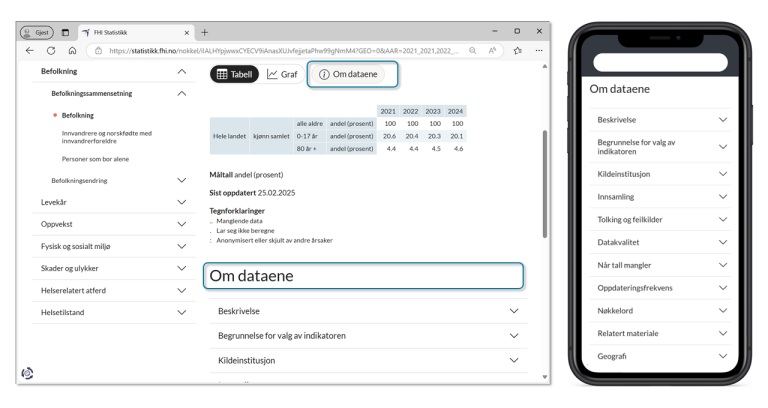Open browser settings three-dots menu
This screenshot has width=768, height=408.
539,50
